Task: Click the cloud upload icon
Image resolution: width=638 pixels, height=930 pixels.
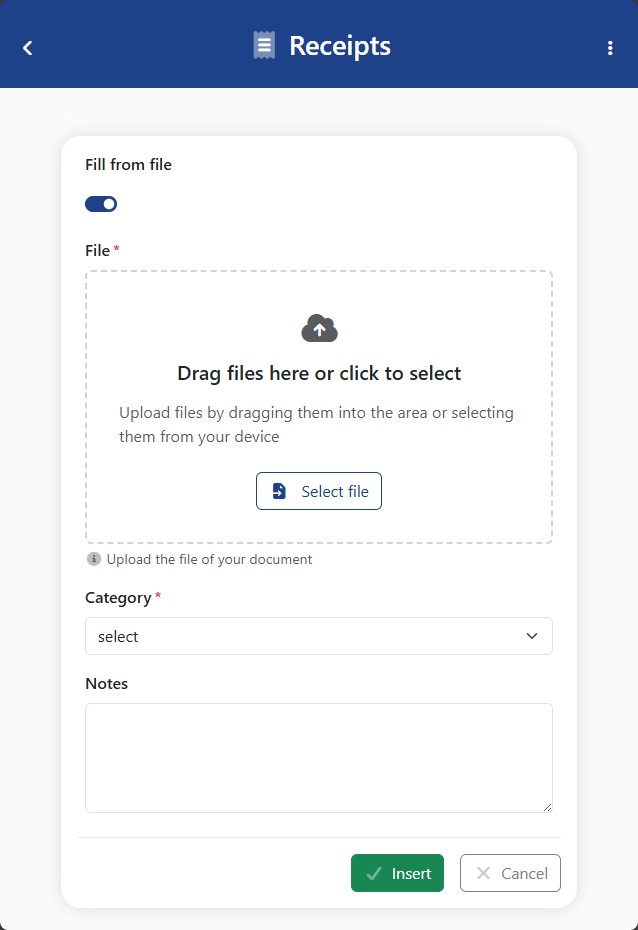Action: tap(319, 328)
